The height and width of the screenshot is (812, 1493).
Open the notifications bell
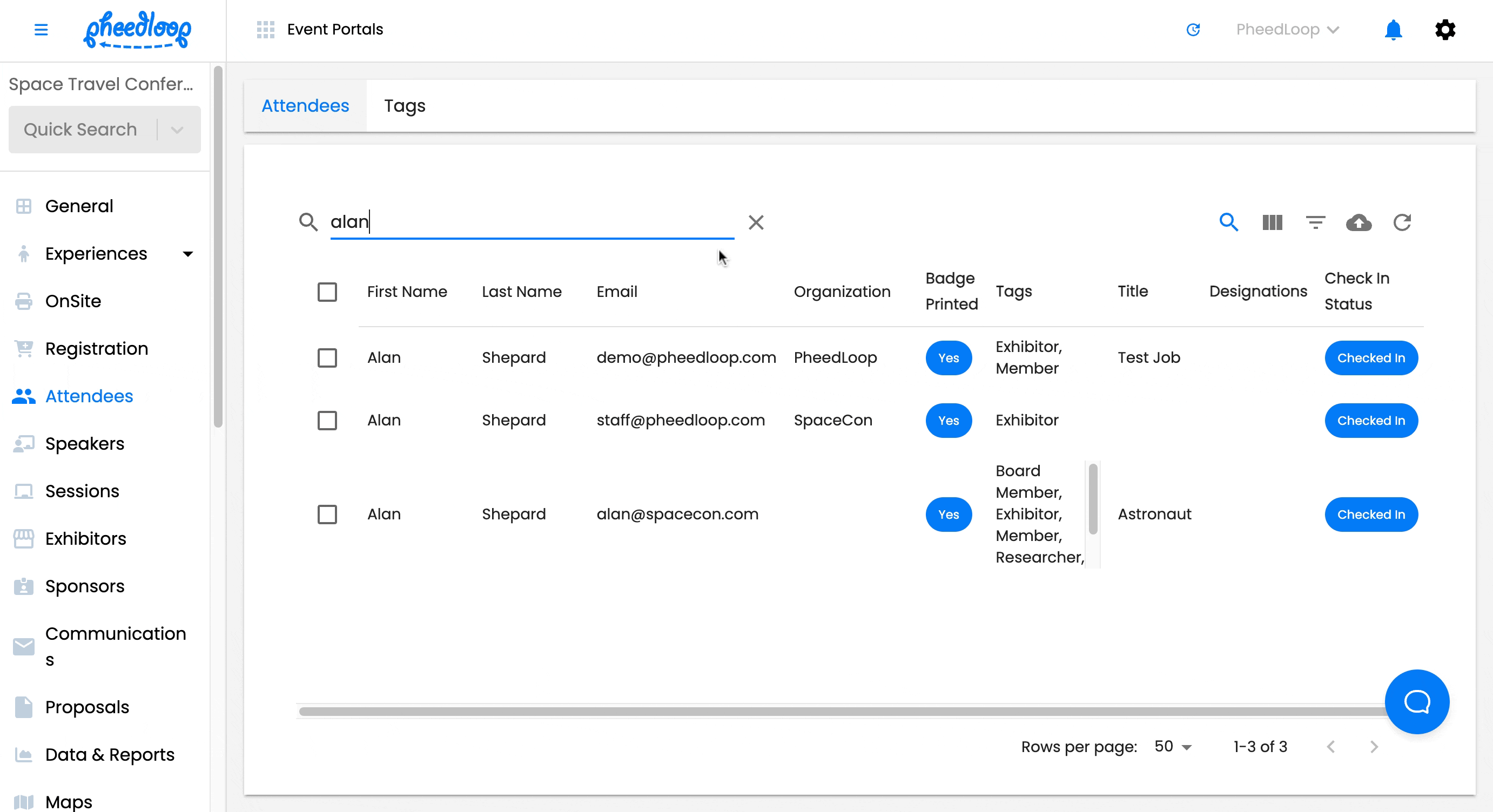click(1393, 30)
